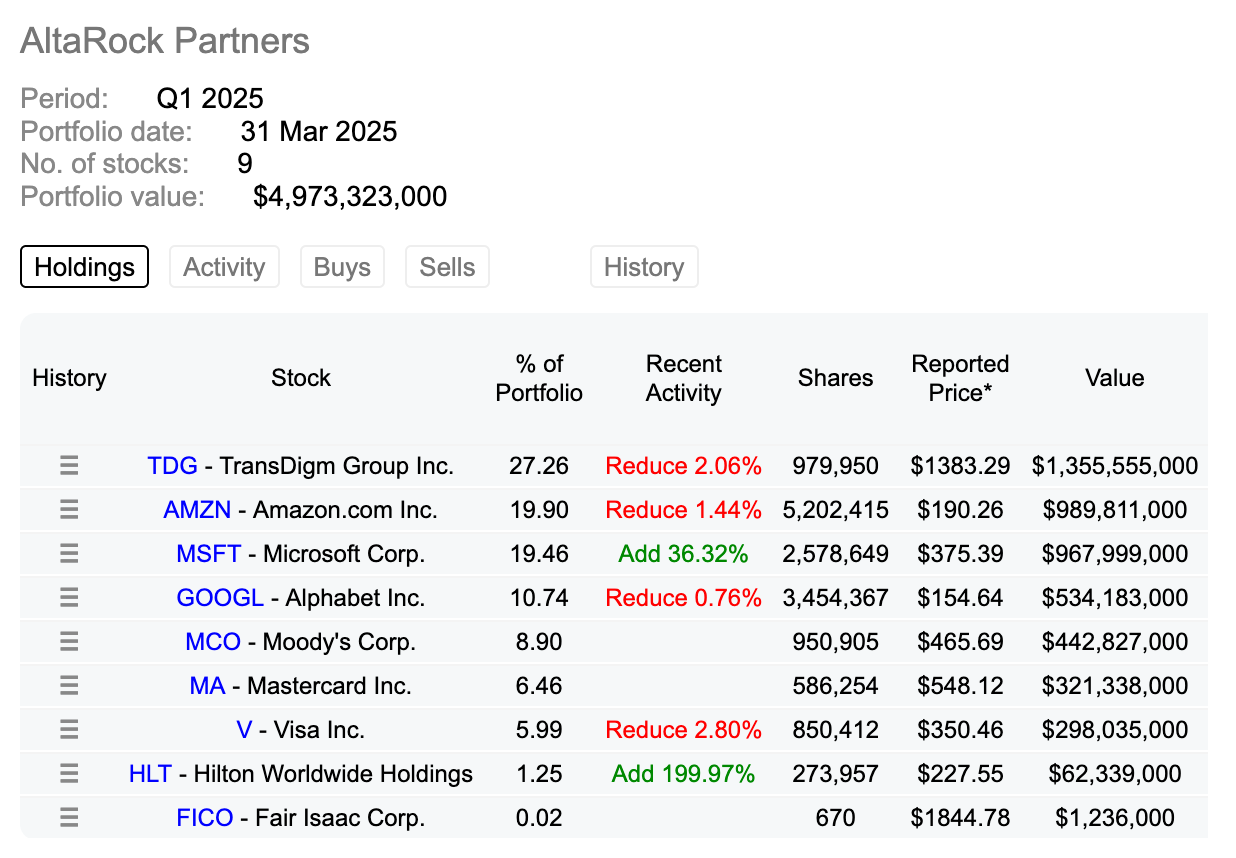Open the MCO ticker link

tap(213, 642)
